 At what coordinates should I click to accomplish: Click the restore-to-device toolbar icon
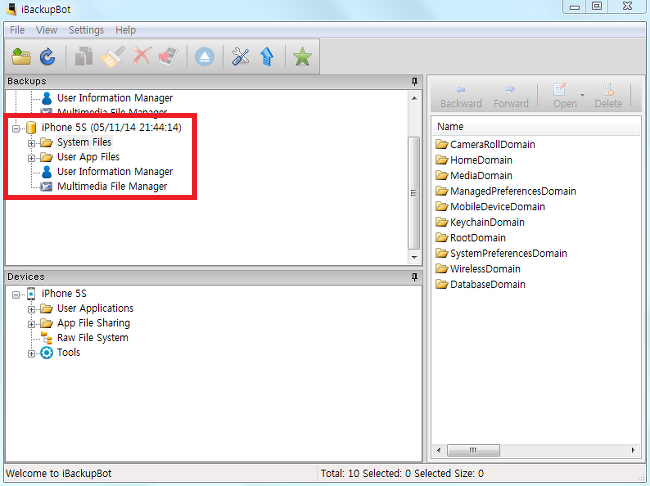click(168, 57)
